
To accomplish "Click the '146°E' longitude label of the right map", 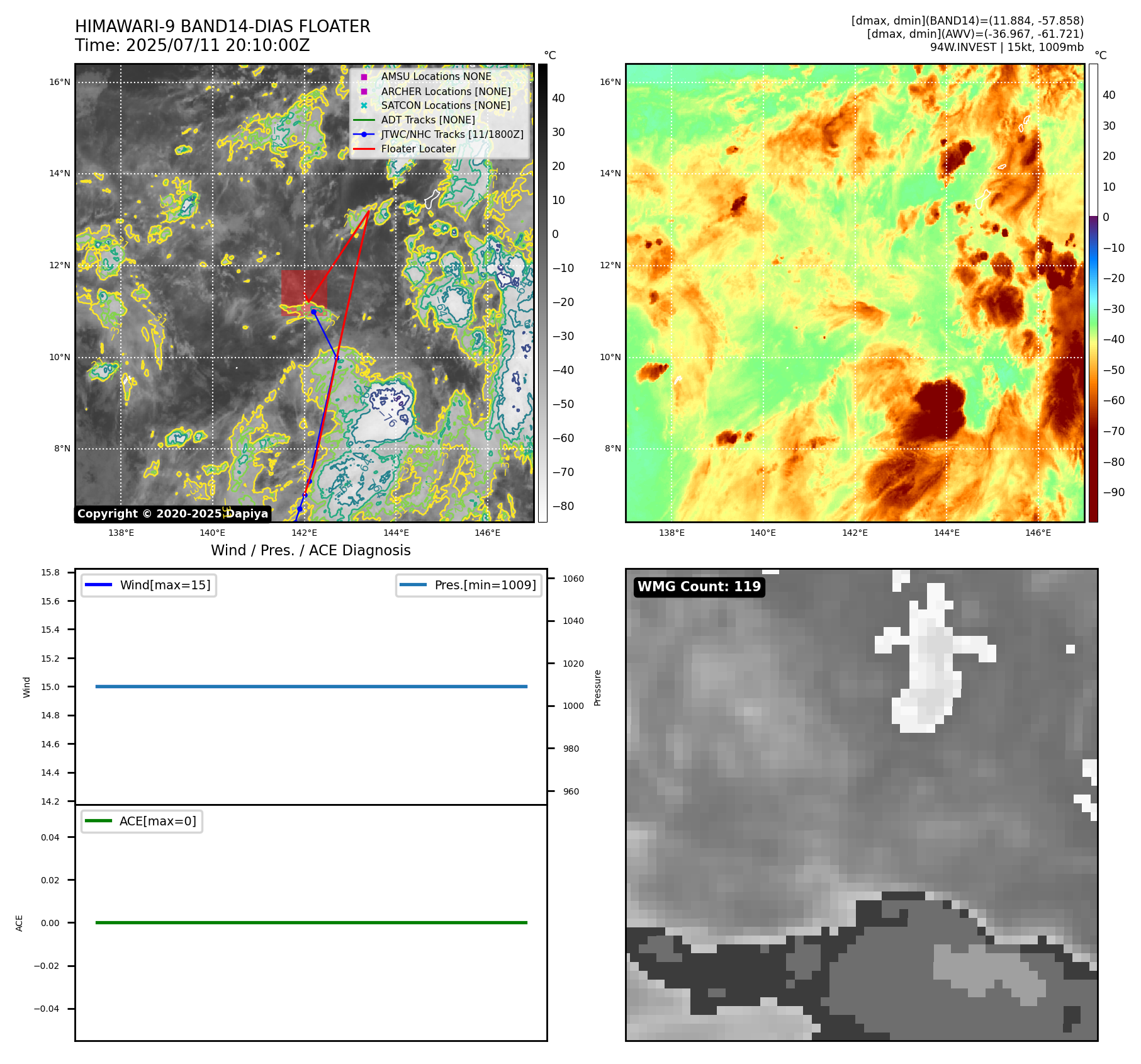I will (1038, 533).
